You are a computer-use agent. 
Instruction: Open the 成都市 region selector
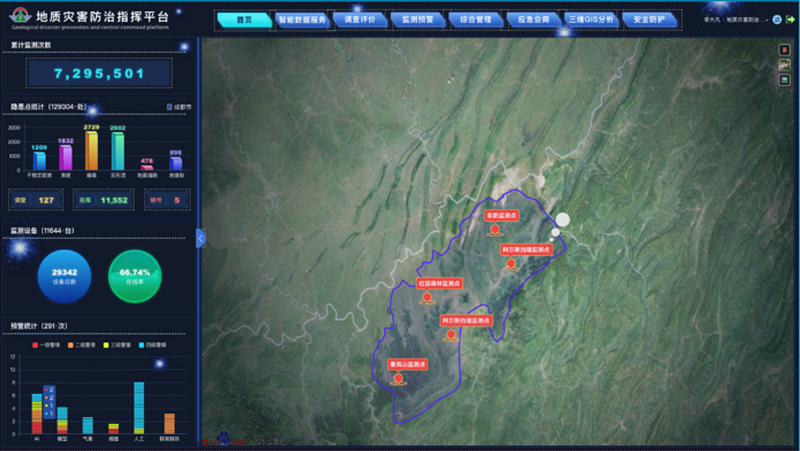[x=176, y=106]
